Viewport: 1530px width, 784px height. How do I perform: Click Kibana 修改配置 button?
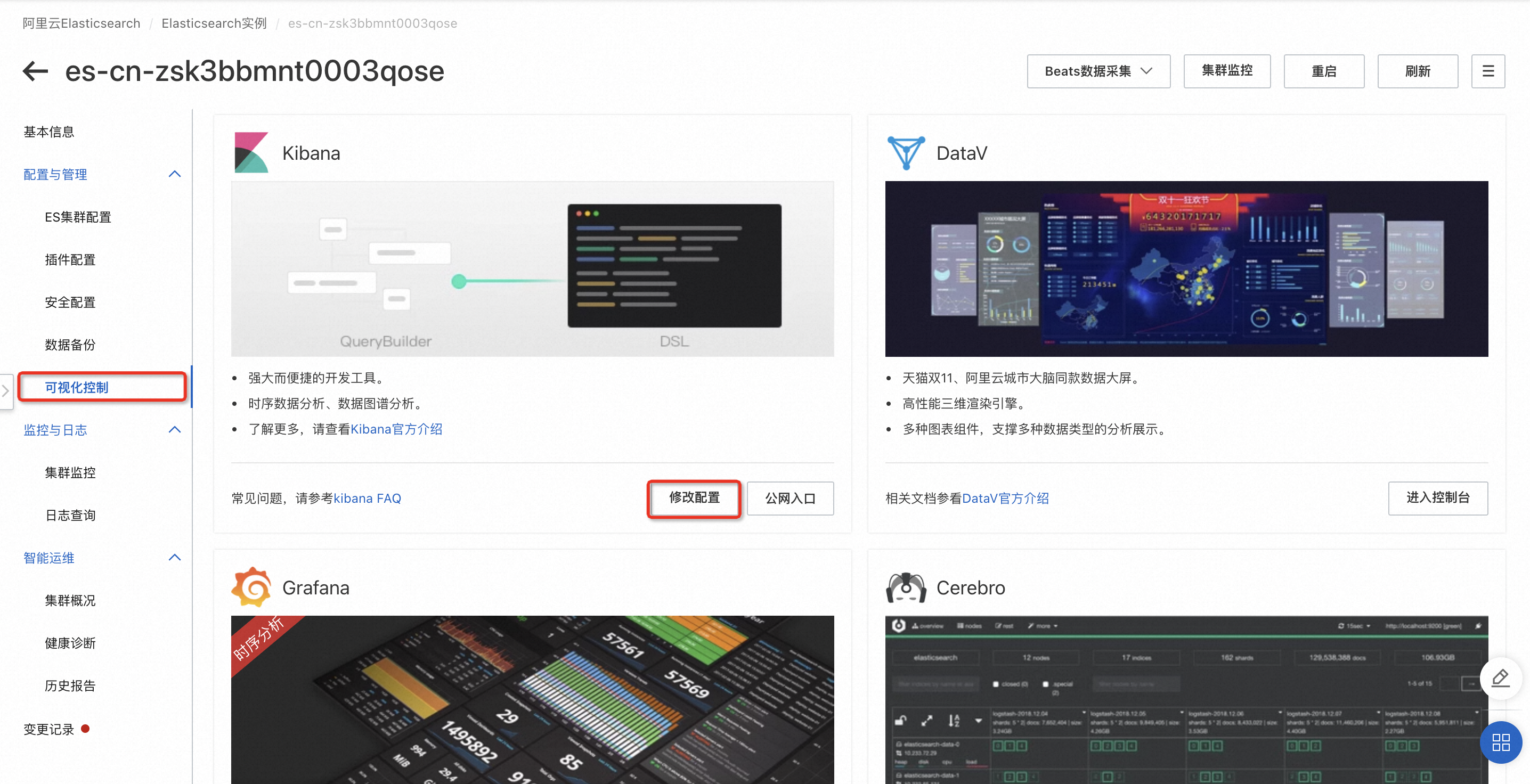[x=694, y=497]
